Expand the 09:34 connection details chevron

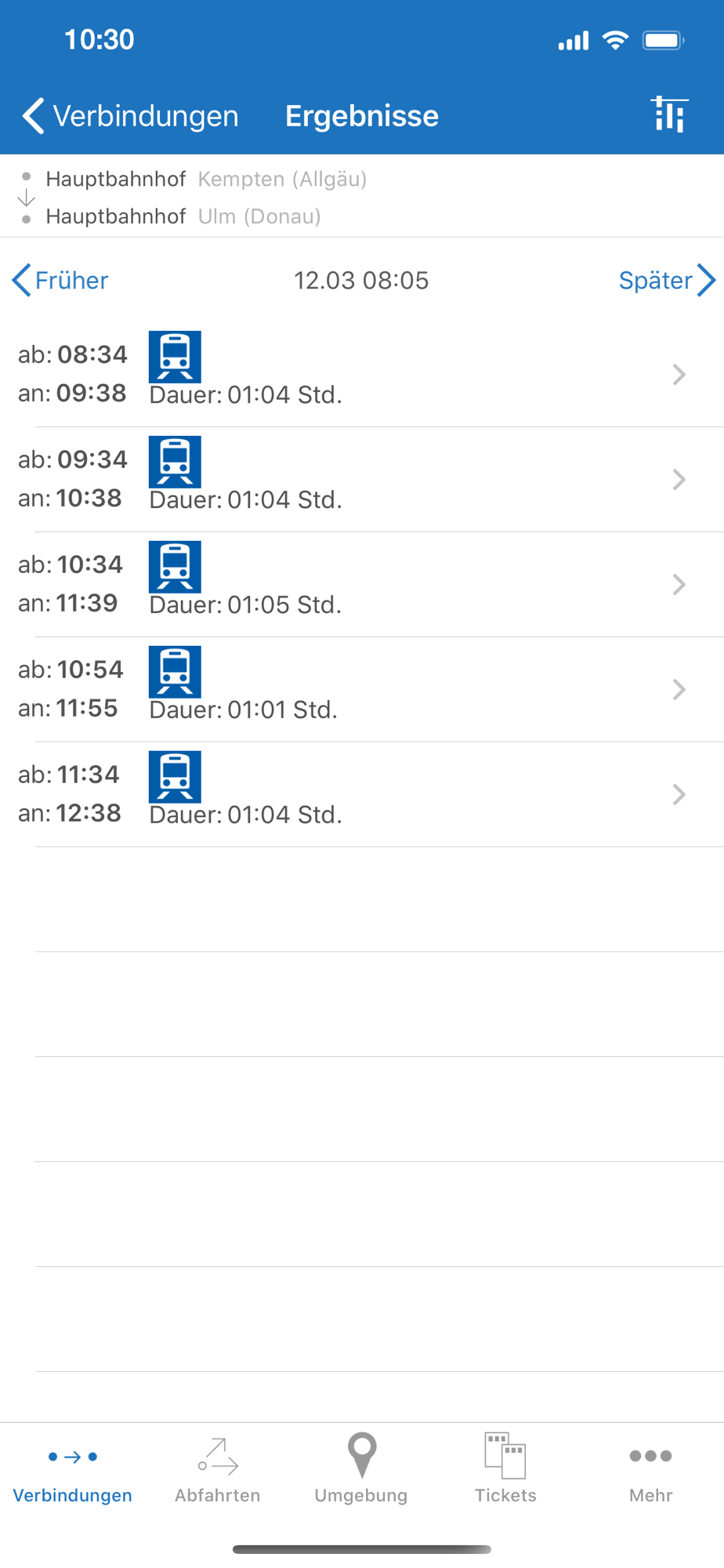point(679,480)
